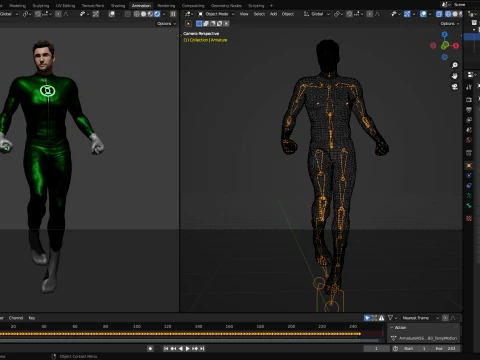Switch to the Shading workspace tab
Viewport: 480px width, 360px height.
click(118, 6)
